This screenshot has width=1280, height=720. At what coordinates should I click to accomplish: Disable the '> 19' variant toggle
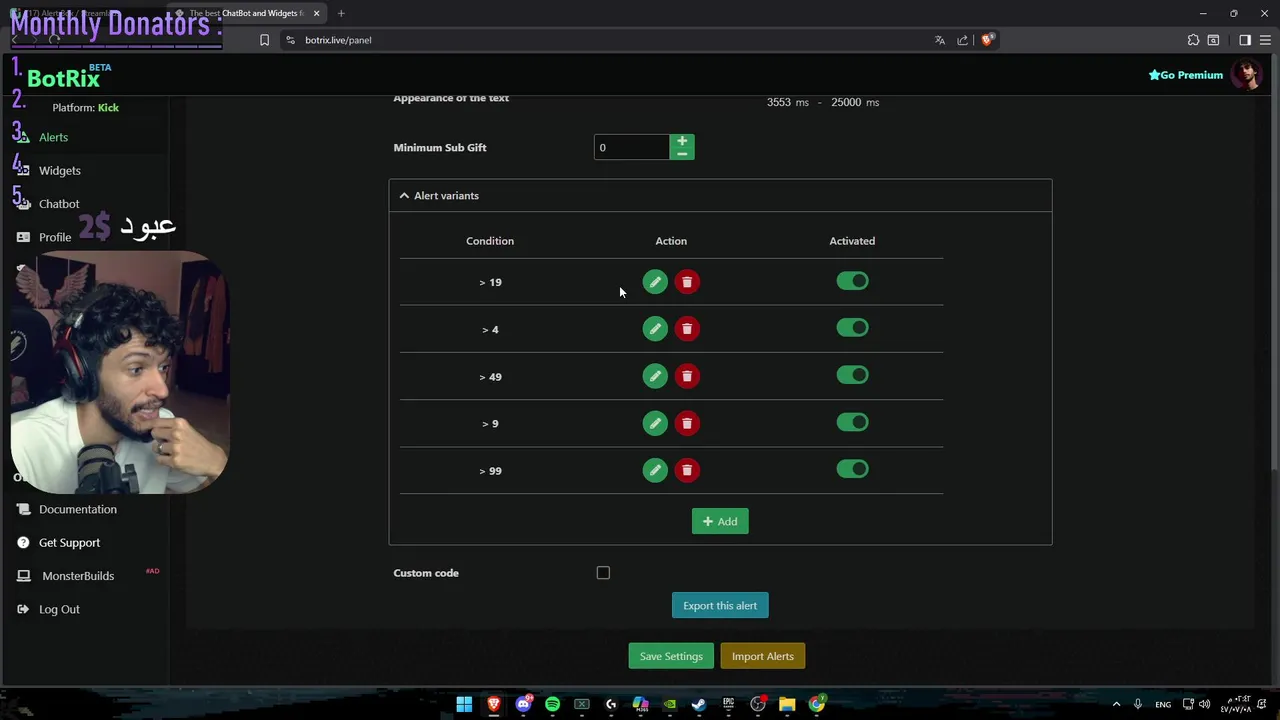[853, 281]
